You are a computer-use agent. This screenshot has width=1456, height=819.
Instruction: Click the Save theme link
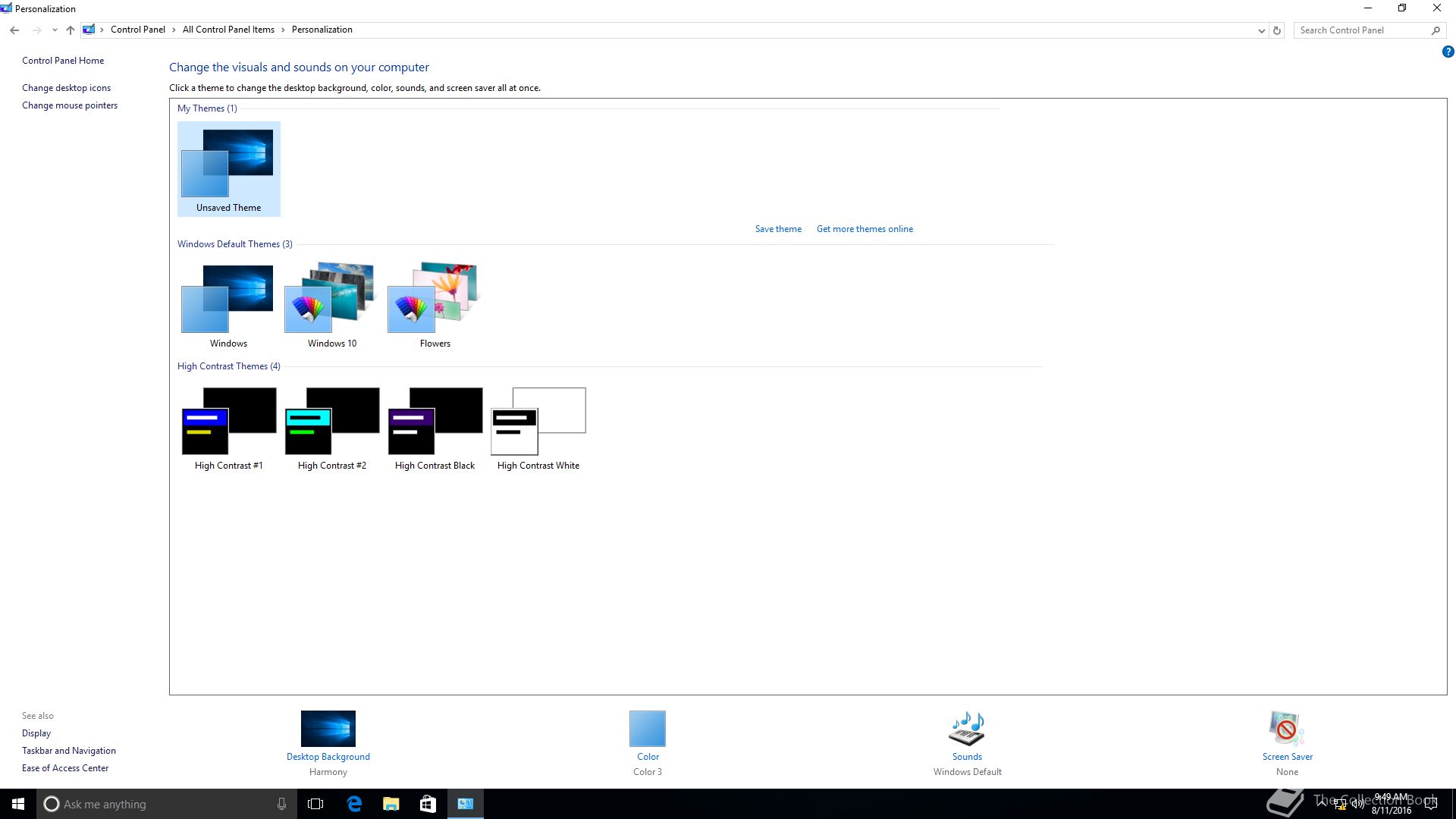coord(778,229)
